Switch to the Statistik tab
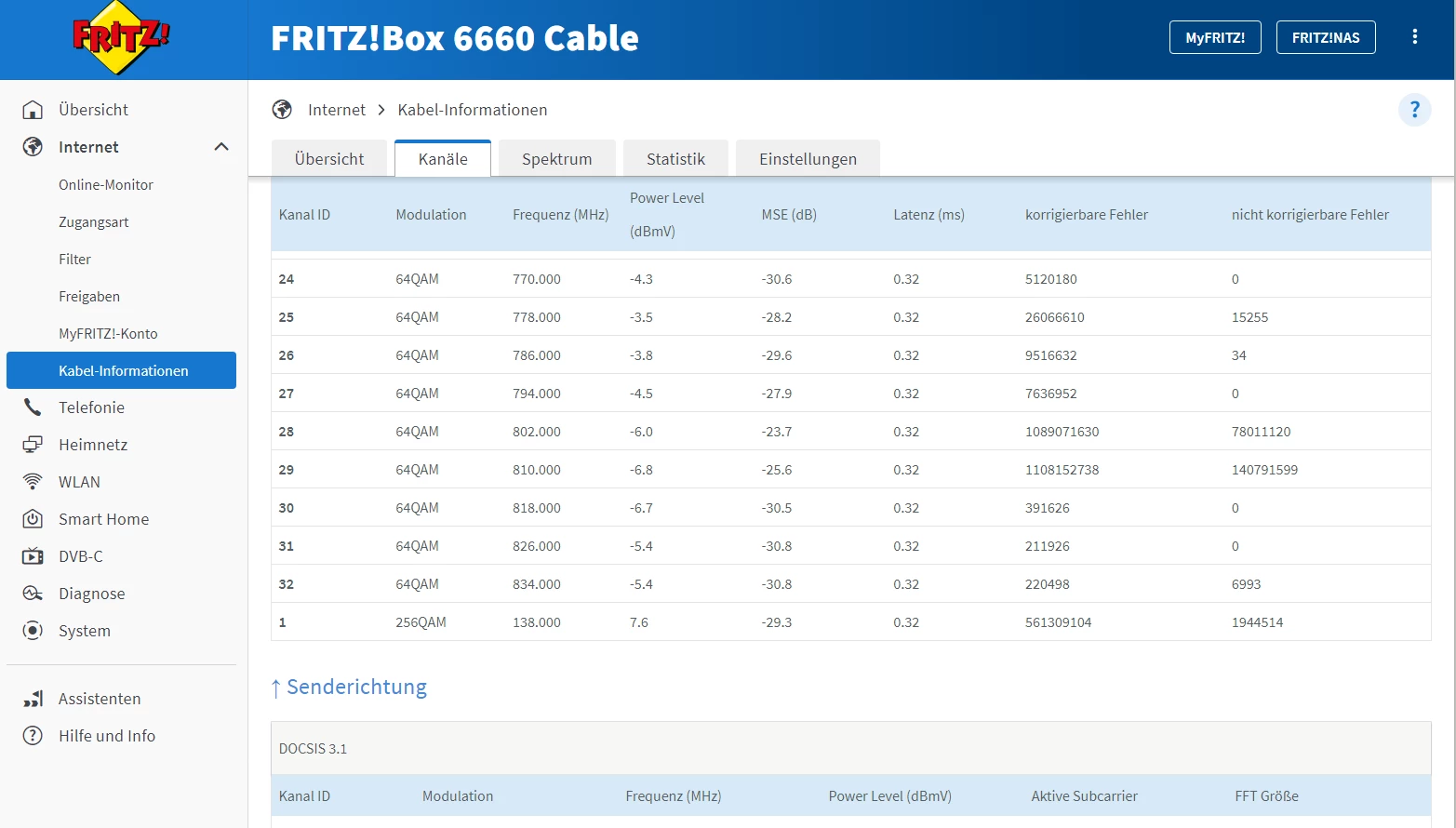This screenshot has width=1456, height=828. 676,158
